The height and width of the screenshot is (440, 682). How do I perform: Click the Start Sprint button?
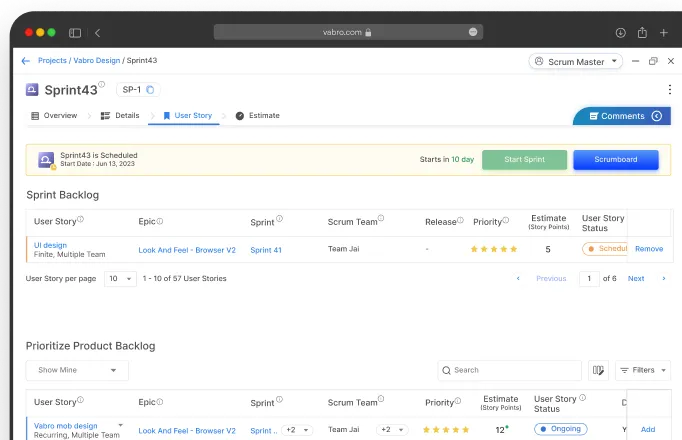524,160
